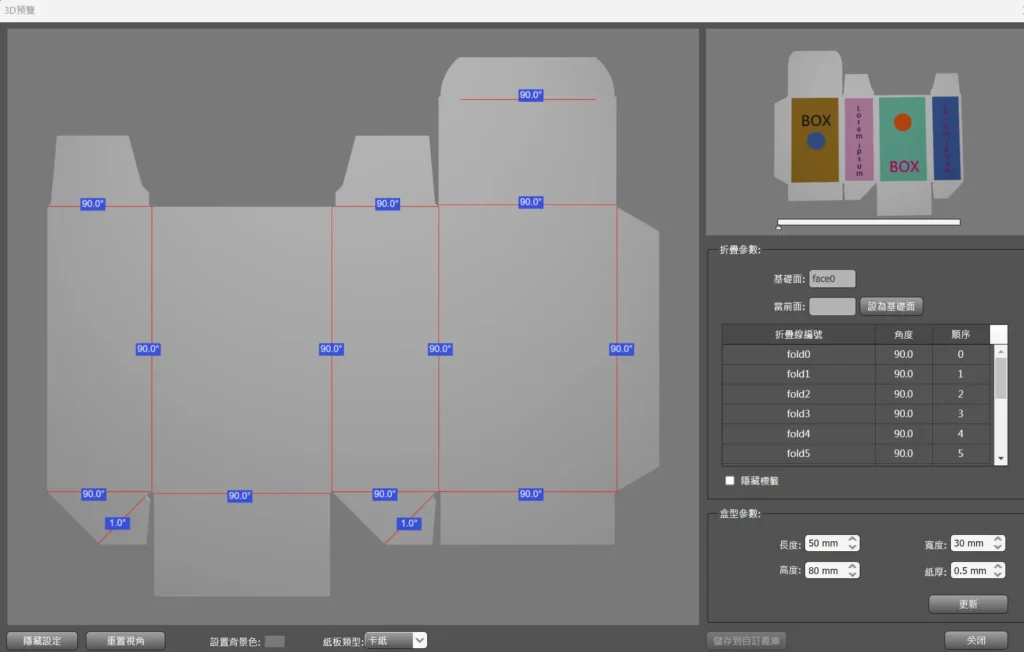Screen dimensions: 1024x652
Task: Click the 隱藏設定 button
Action: [x=41, y=640]
